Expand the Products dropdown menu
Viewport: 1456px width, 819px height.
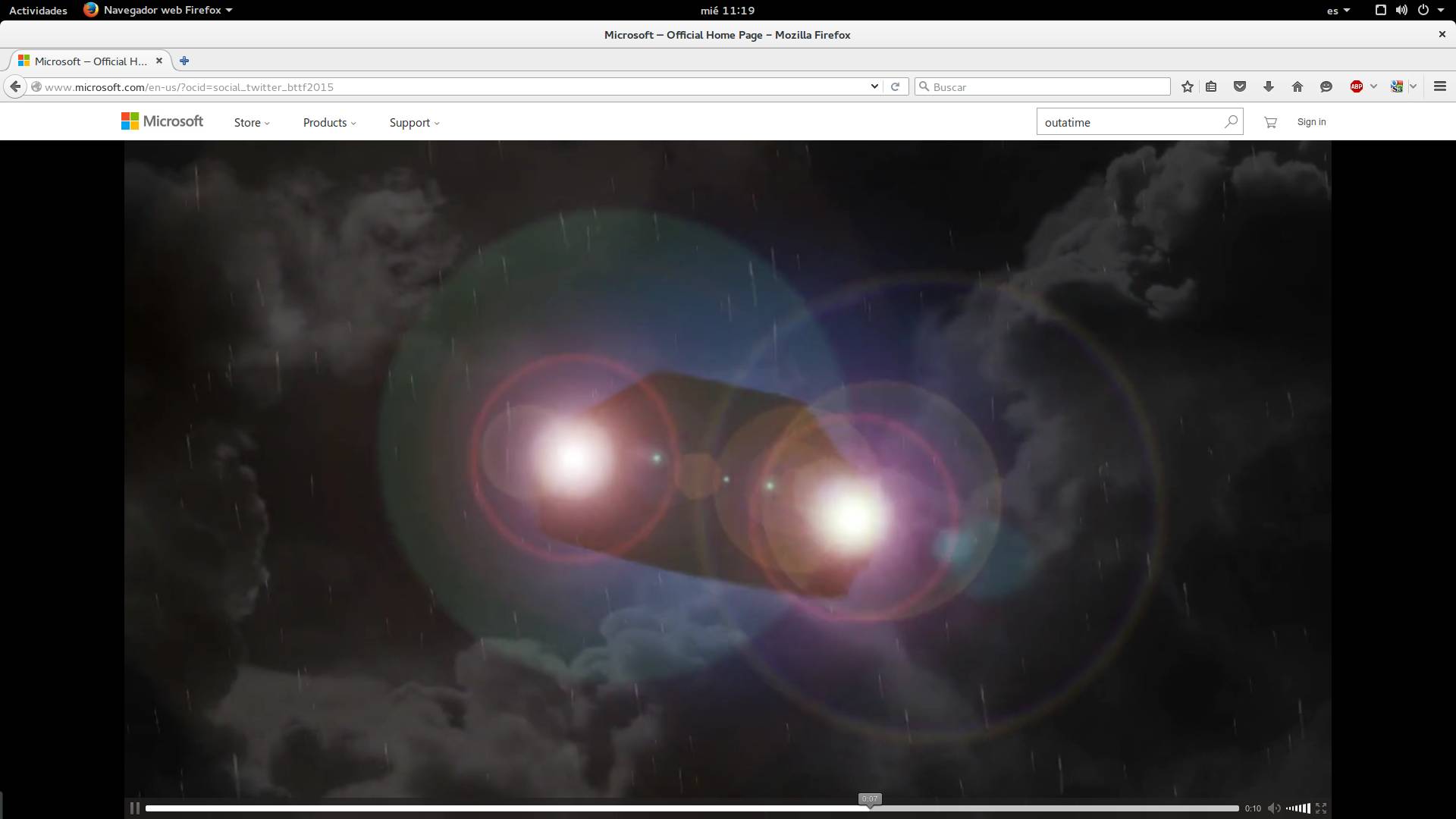click(329, 122)
